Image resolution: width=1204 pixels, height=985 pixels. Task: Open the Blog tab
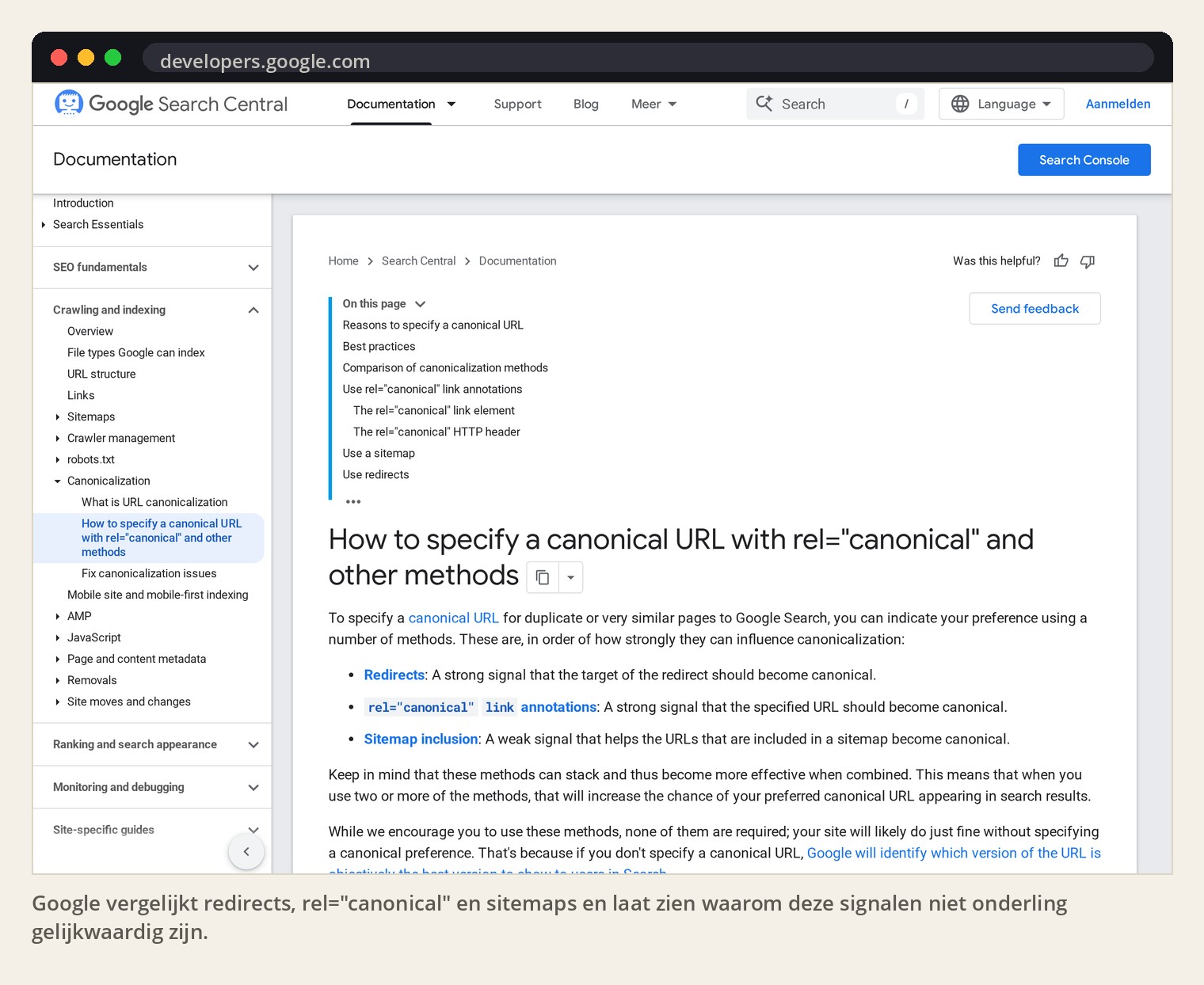pos(586,104)
